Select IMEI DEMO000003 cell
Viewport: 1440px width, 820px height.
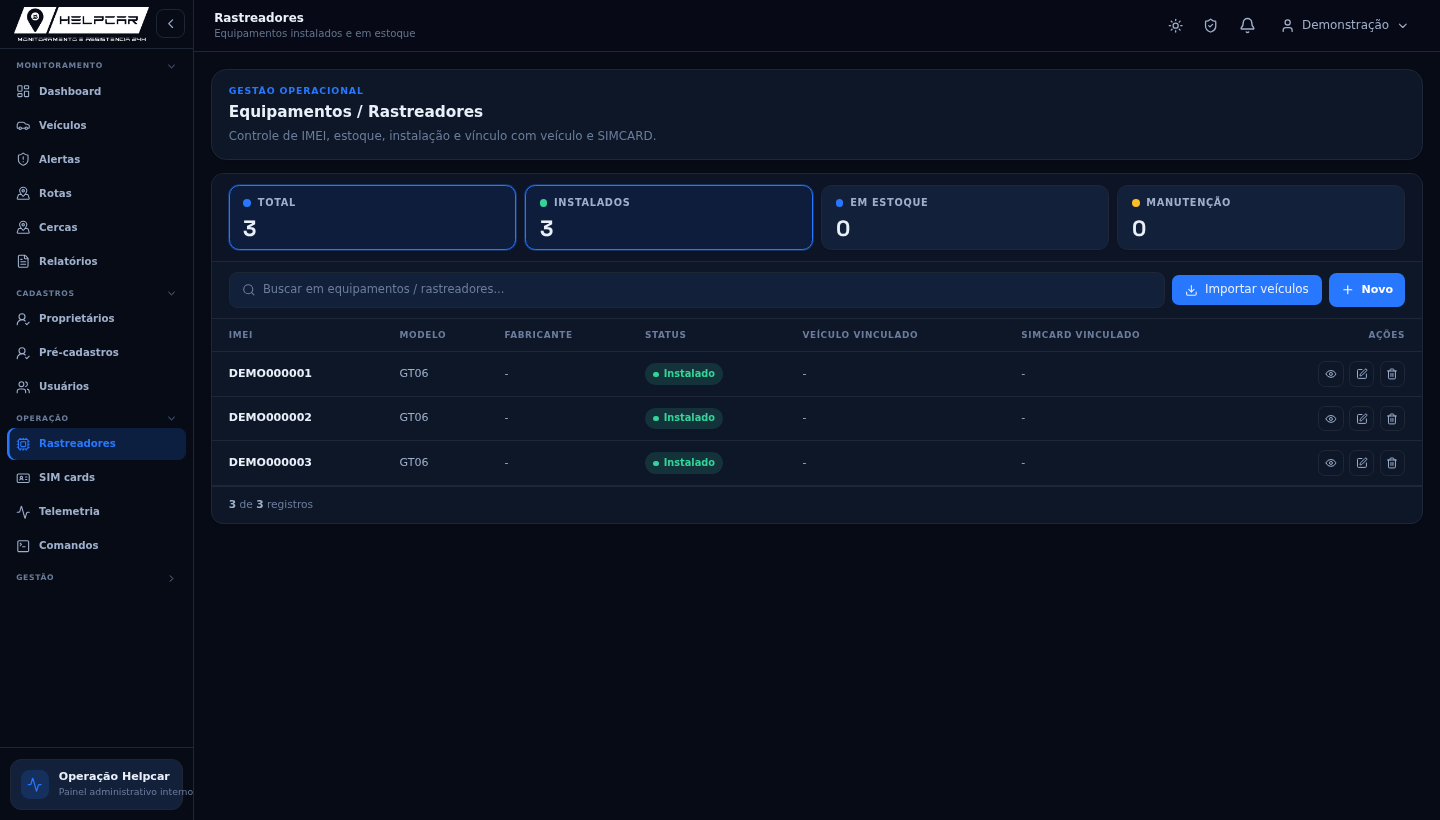pyautogui.click(x=270, y=462)
